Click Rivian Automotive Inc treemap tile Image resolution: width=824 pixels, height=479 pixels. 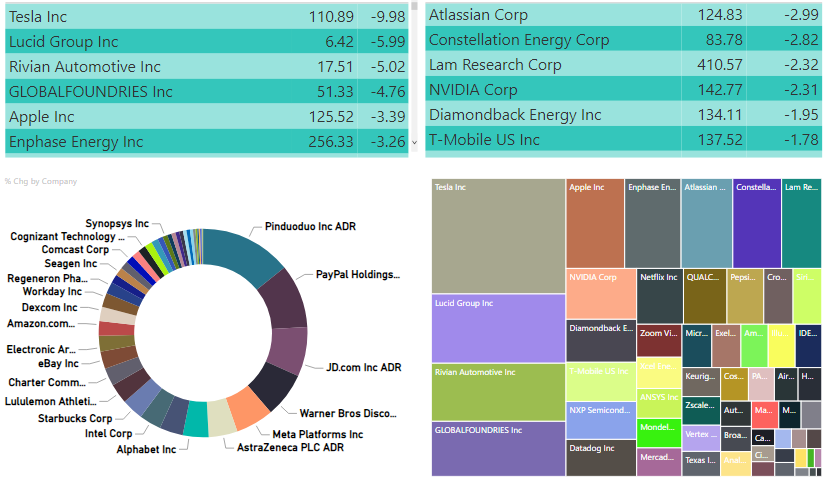498,392
